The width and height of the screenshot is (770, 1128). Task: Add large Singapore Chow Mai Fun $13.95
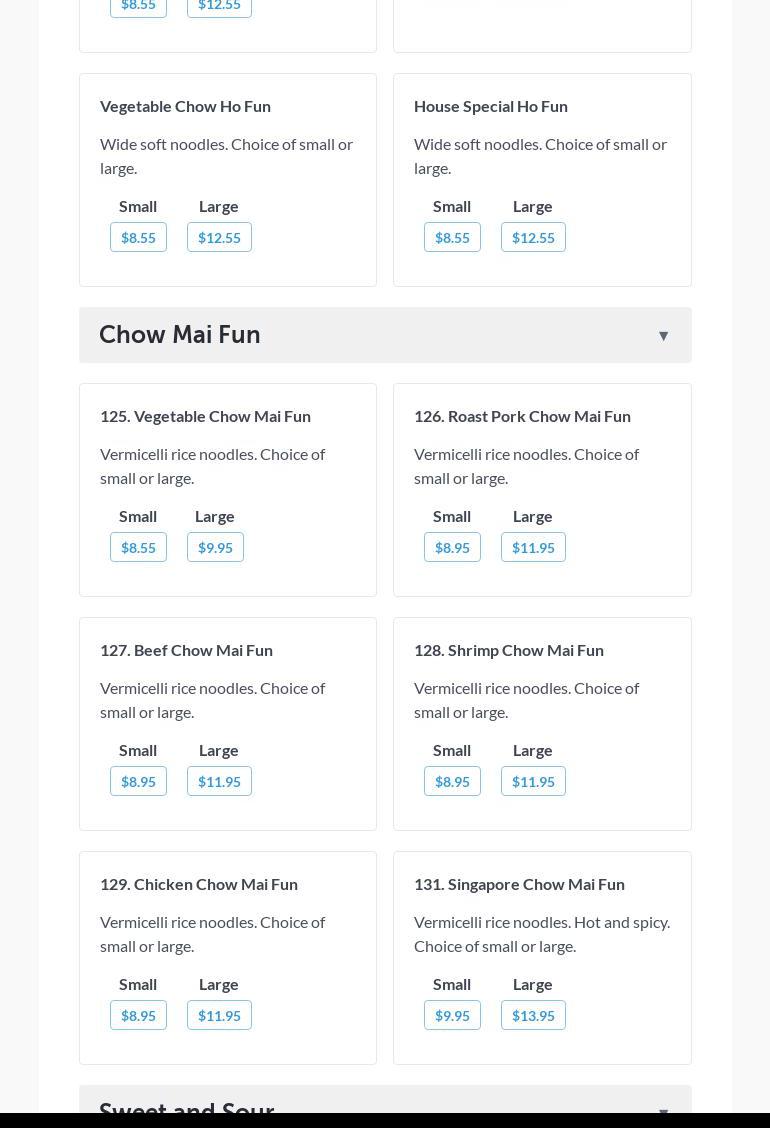pyautogui.click(x=533, y=1016)
